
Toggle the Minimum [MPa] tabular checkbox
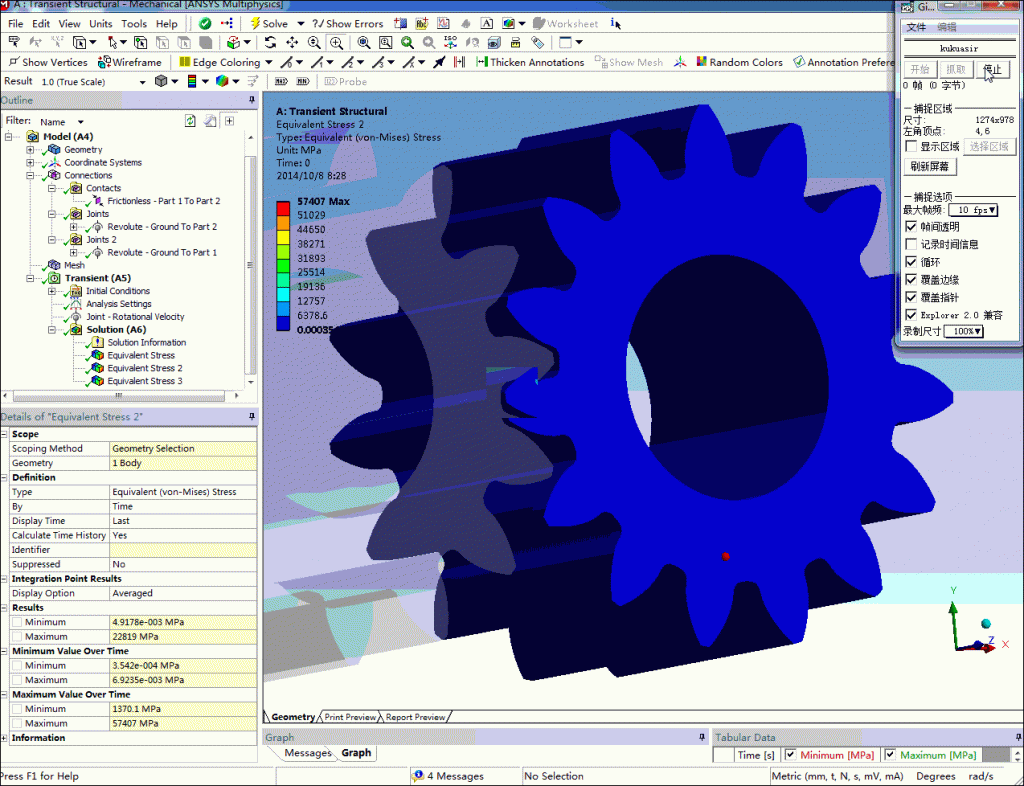coord(790,755)
